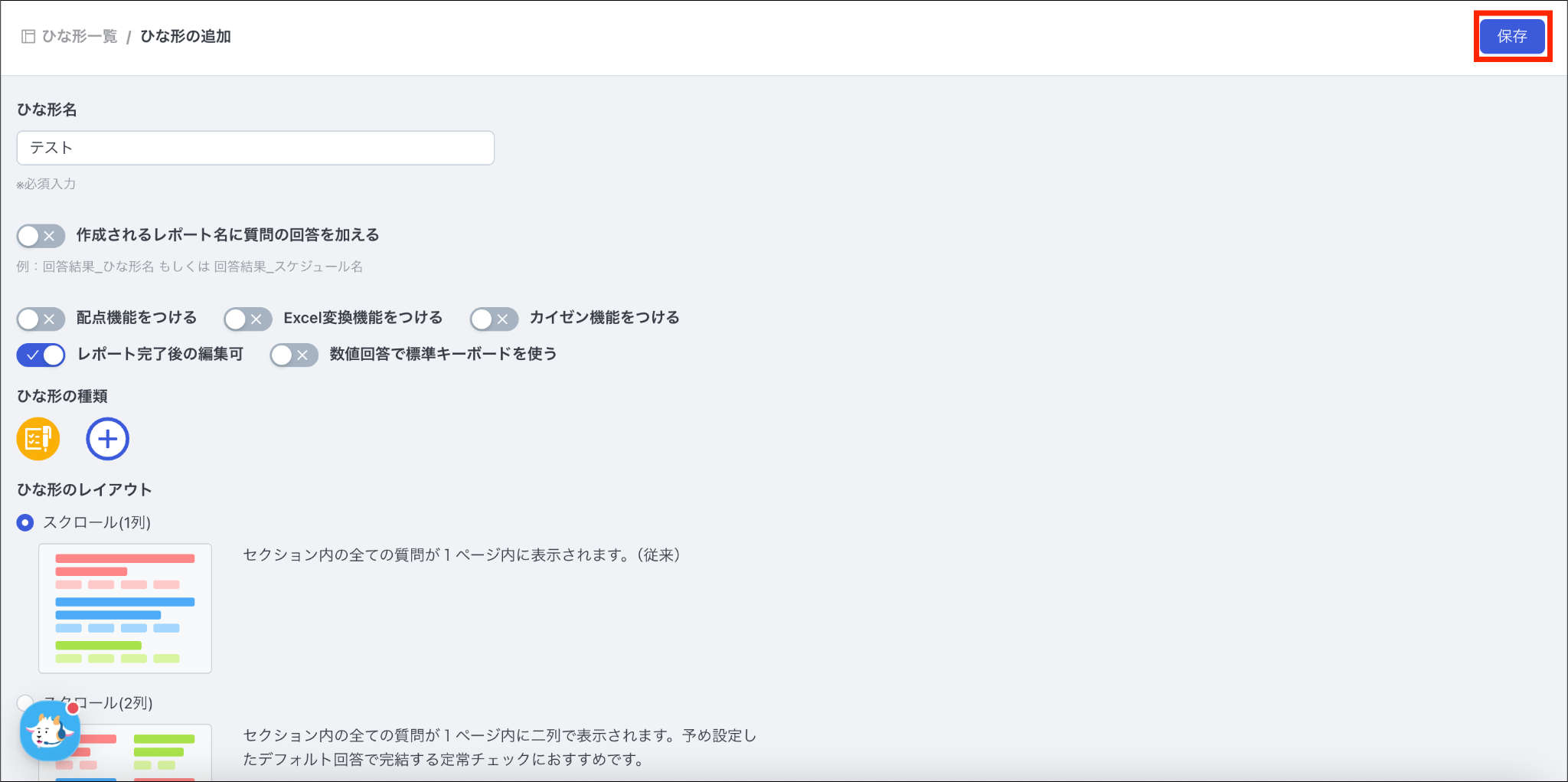Click the template list icon in breadcrumb
The image size is (1568, 782).
coord(28,37)
